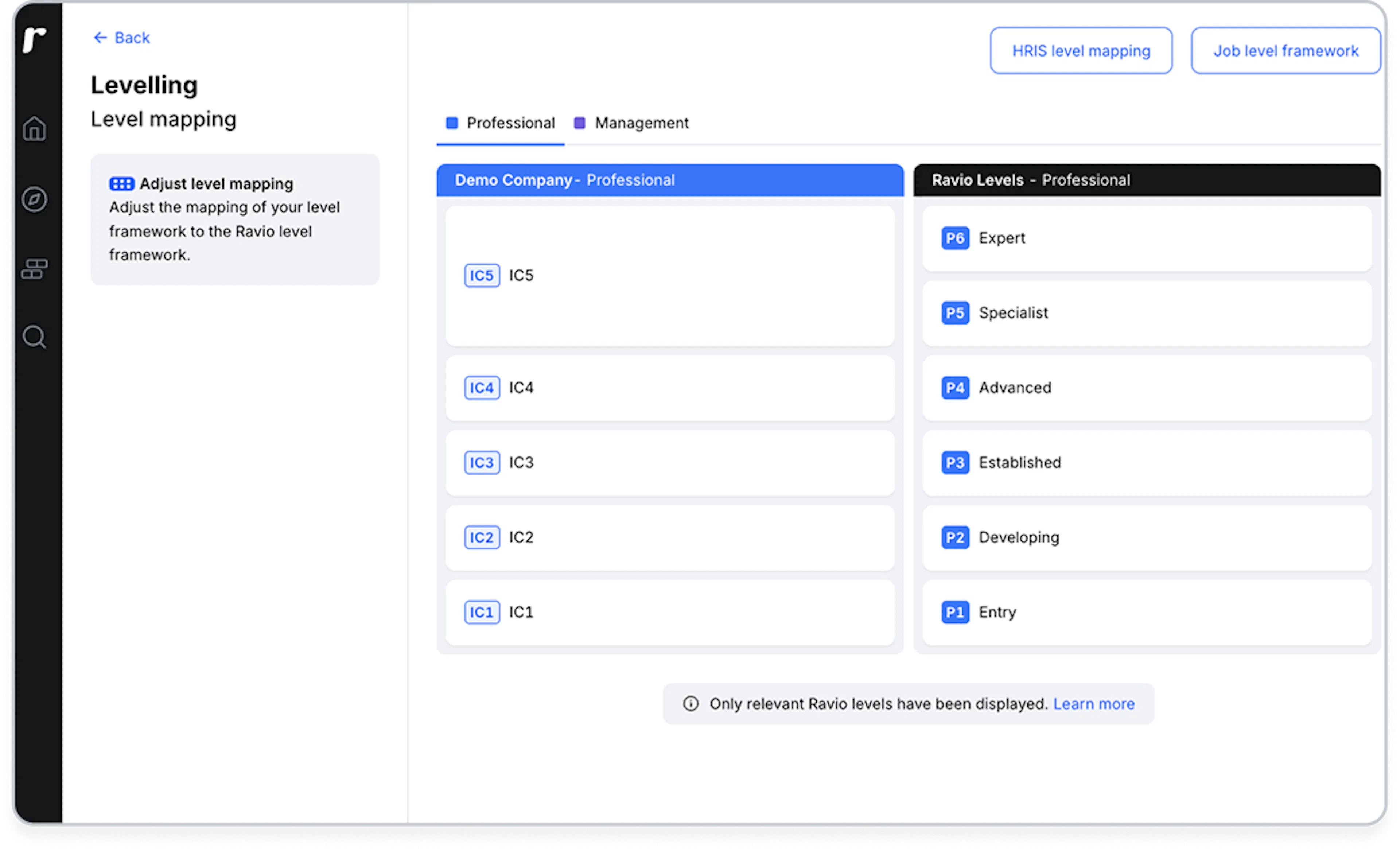Select the 'Developing' level text
This screenshot has height=851, width=1400.
(1019, 537)
